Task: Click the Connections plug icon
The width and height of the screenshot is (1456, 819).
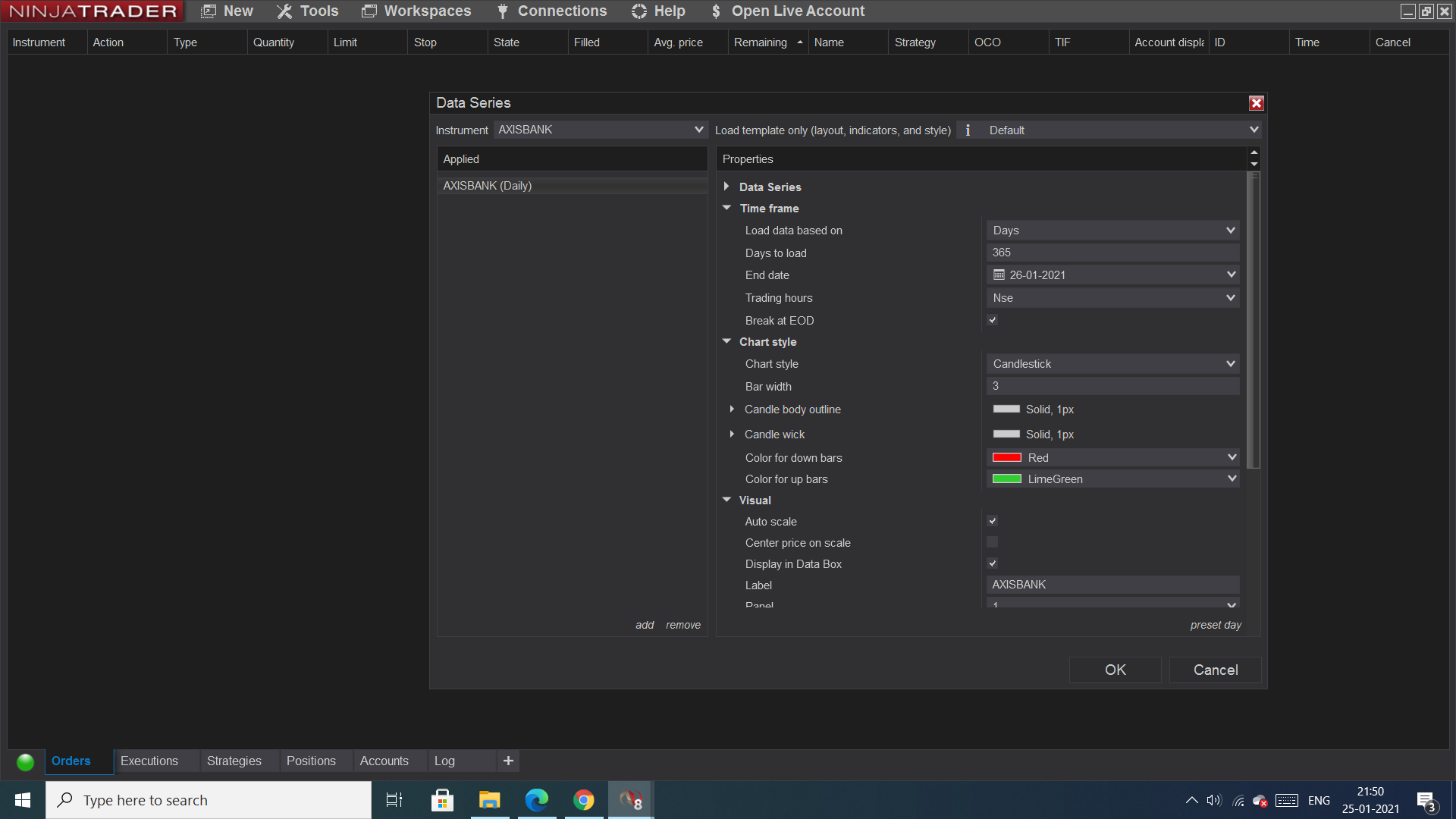Action: click(x=502, y=11)
